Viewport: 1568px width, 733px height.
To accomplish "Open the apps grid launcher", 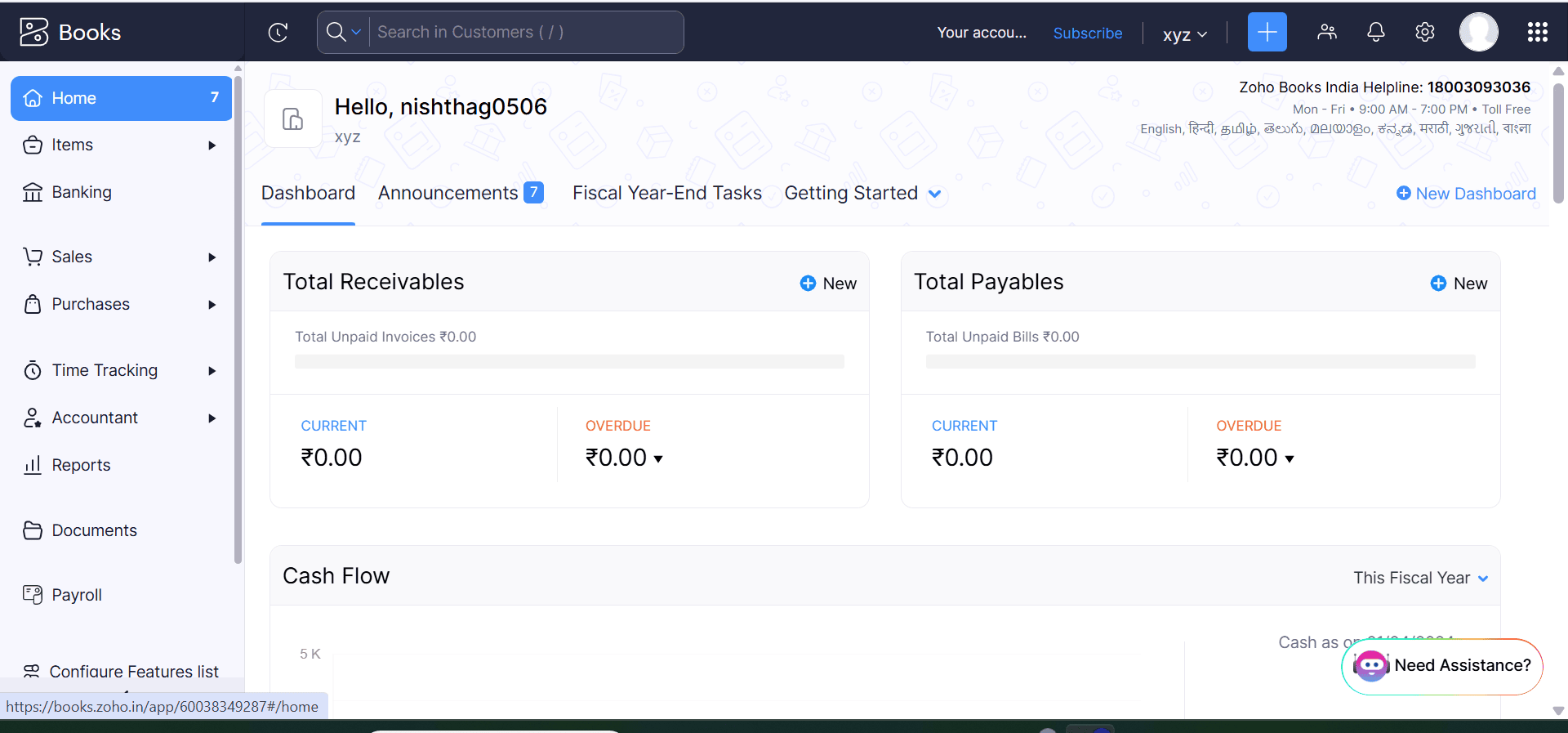I will (x=1538, y=32).
